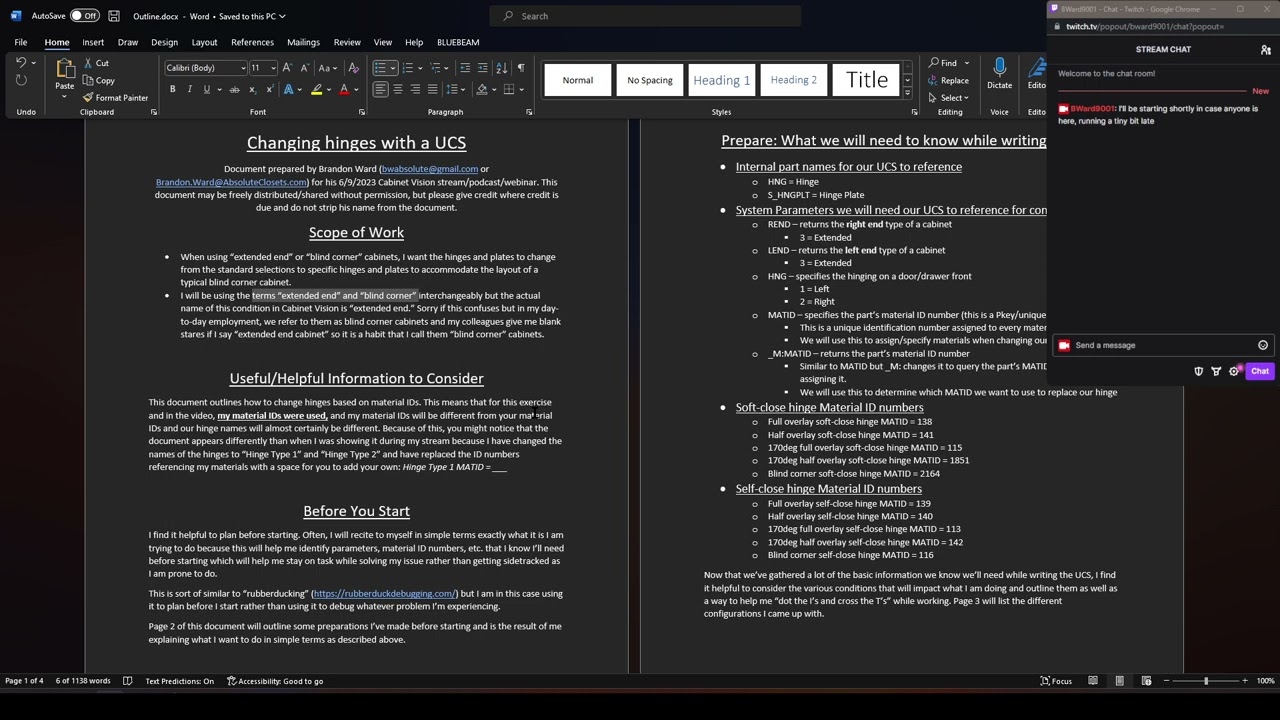Expand the font color dropdown arrow

tap(356, 90)
